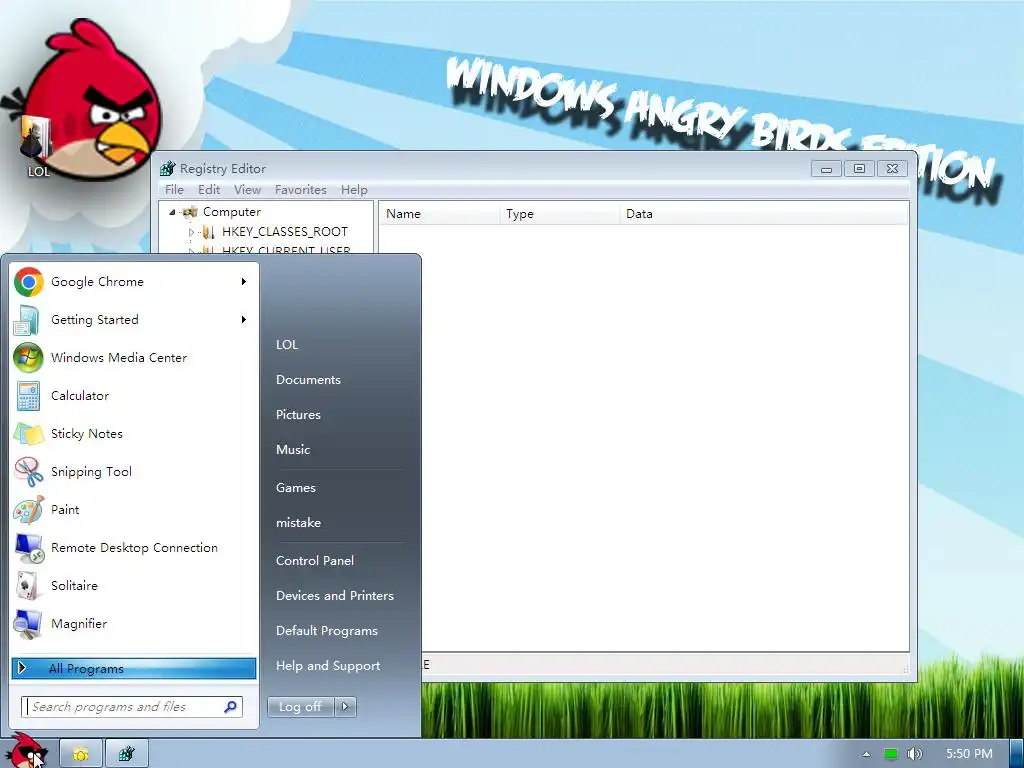This screenshot has width=1024, height=768.
Task: Select HKEY_CLASSES_ROOT tree label
Action: tap(285, 232)
